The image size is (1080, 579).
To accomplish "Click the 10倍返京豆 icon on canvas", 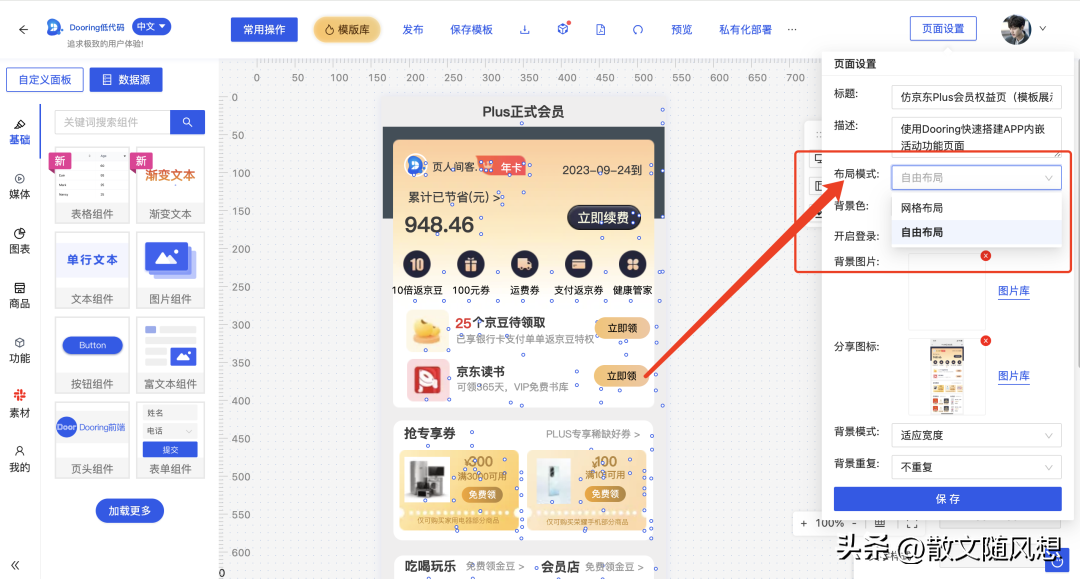I will click(x=417, y=264).
